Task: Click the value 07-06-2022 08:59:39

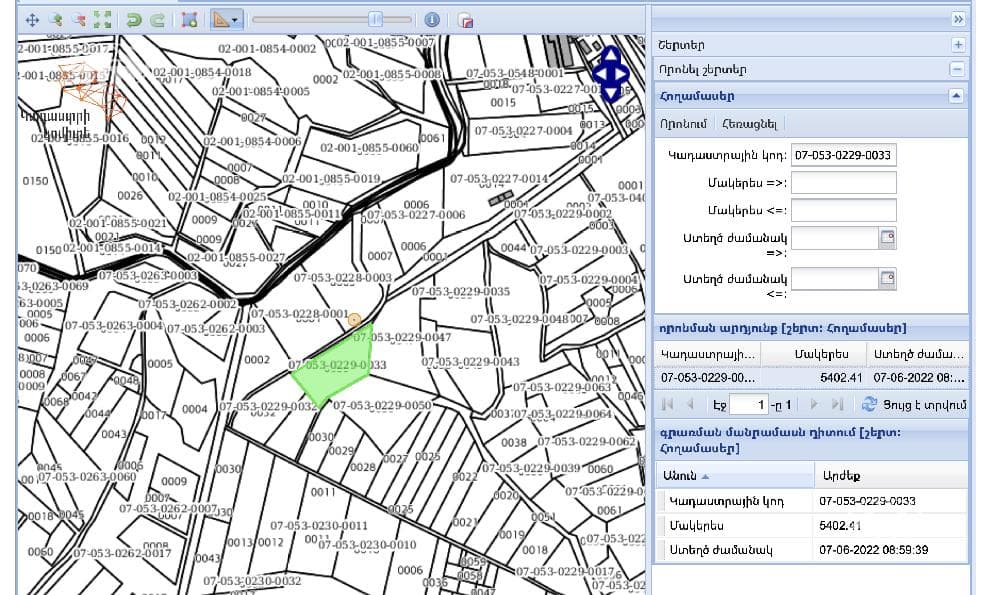Action: [874, 550]
